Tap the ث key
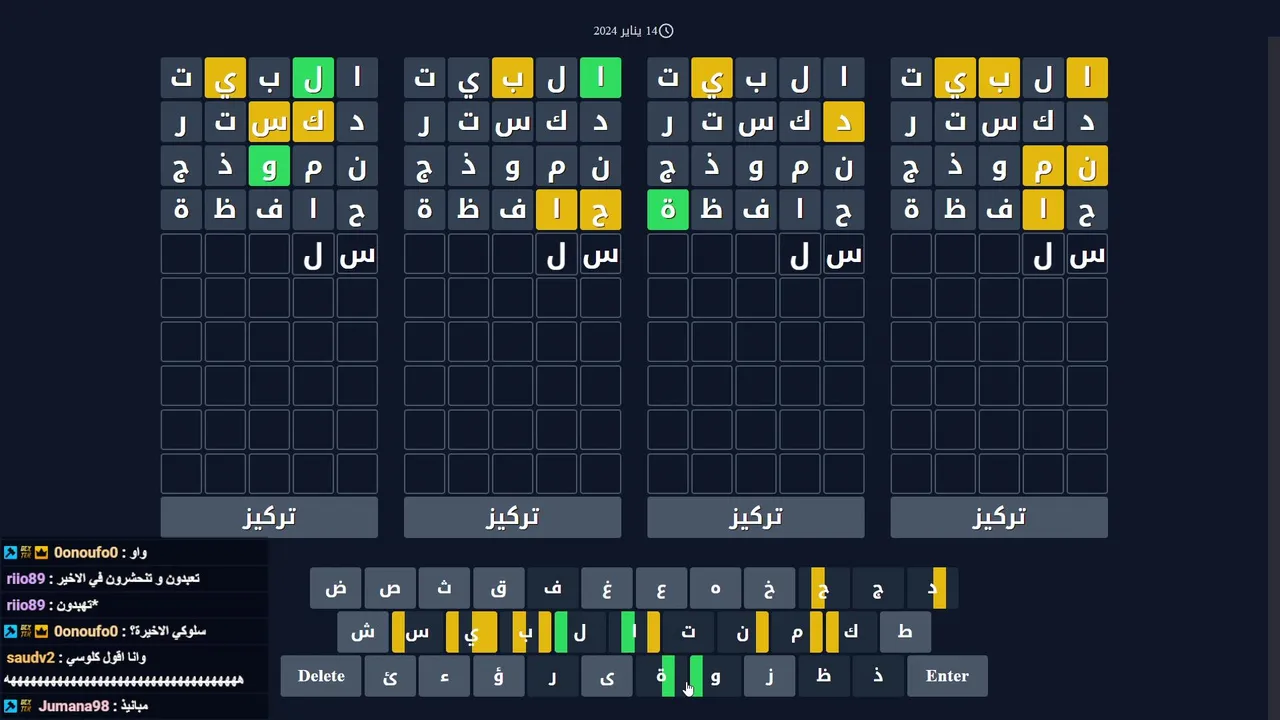 [444, 588]
